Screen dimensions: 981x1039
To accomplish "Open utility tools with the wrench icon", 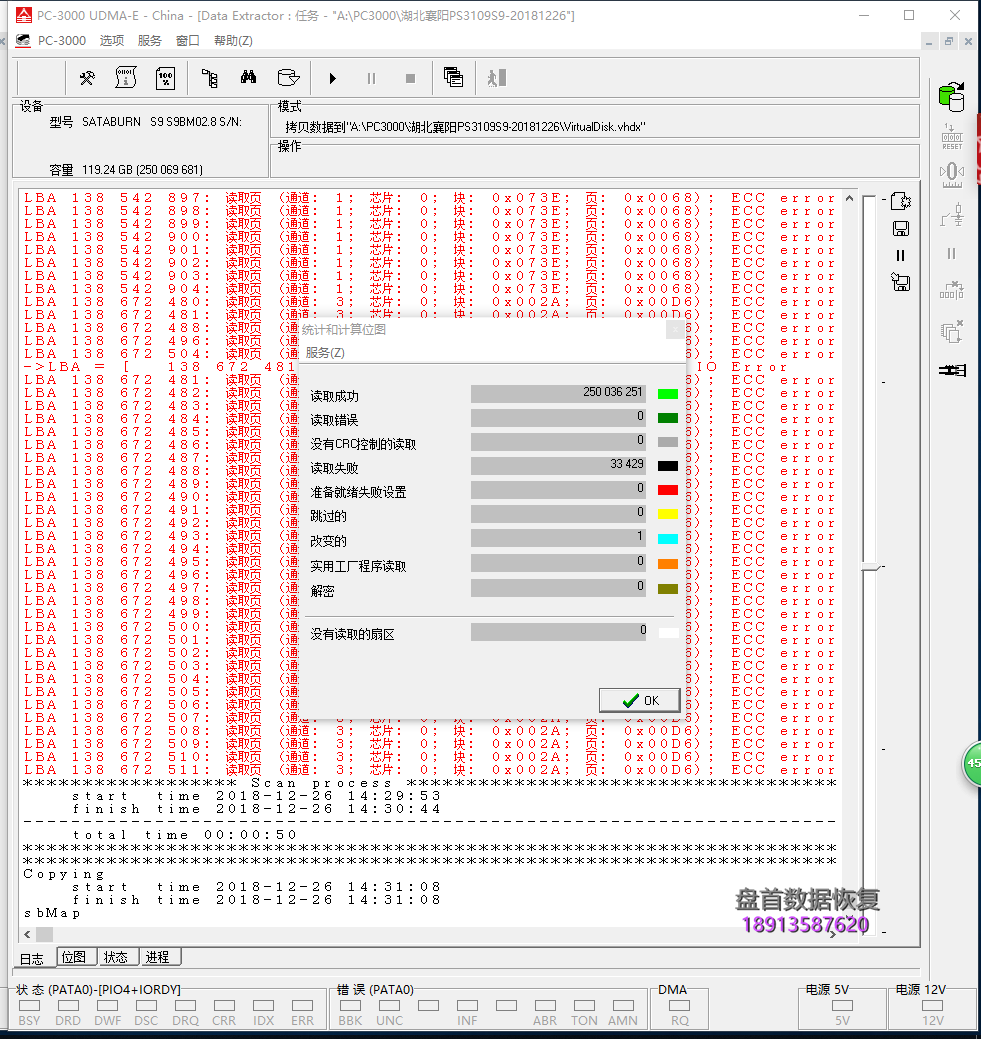I will coord(87,78).
